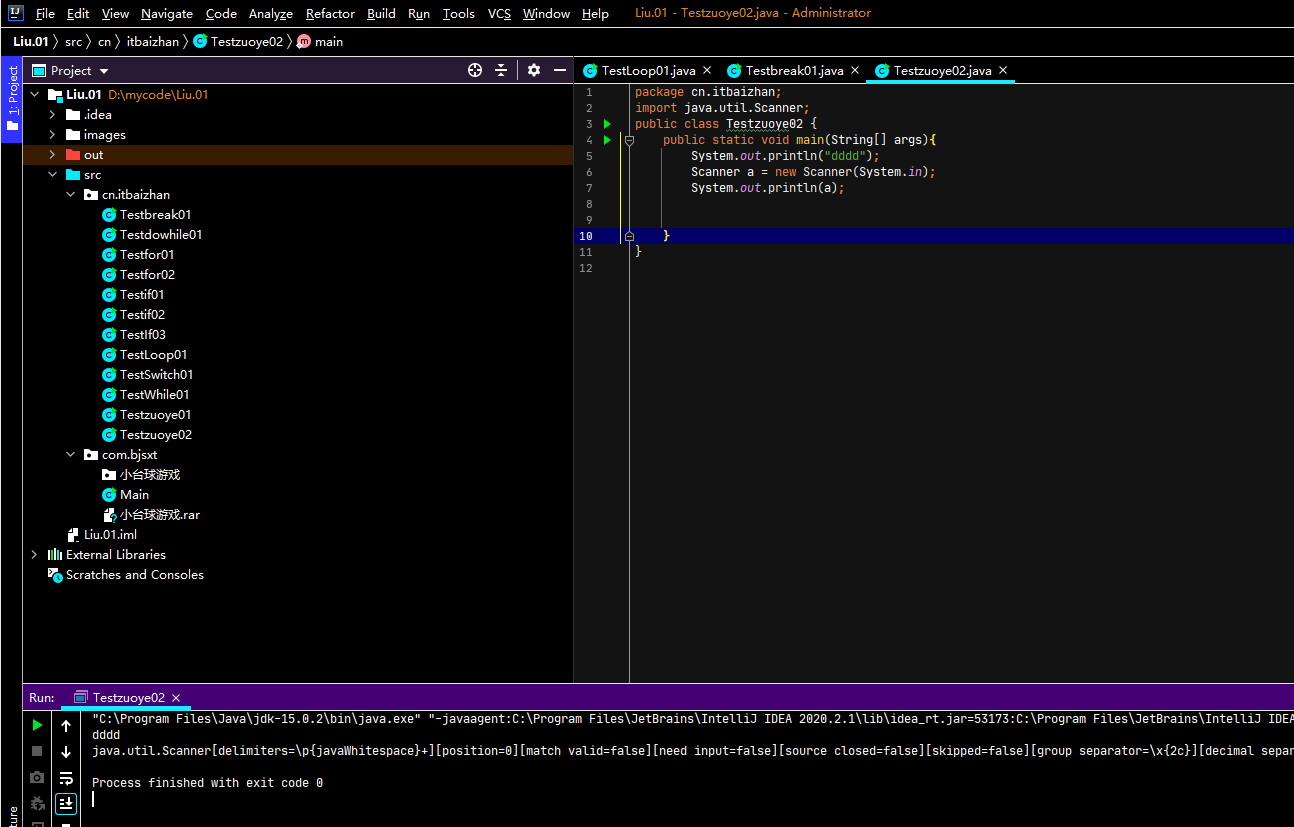Viewport: 1294px width, 827px height.
Task: Click the IntelliJ IDEA logo icon
Action: click(15, 13)
